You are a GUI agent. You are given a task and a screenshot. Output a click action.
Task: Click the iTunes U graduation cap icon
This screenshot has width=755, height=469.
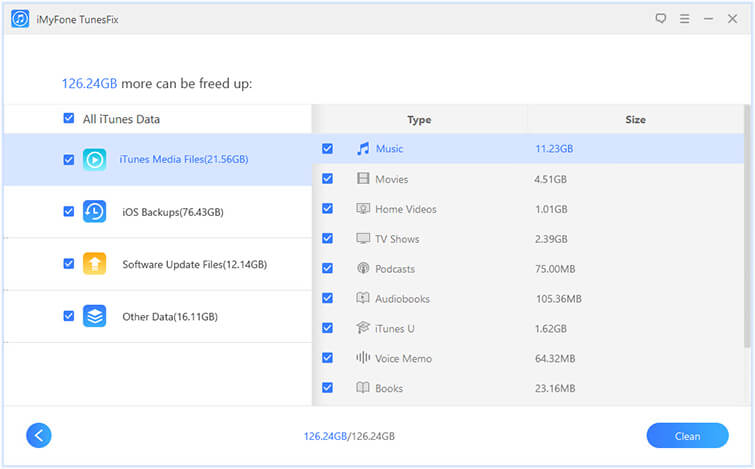[363, 328]
